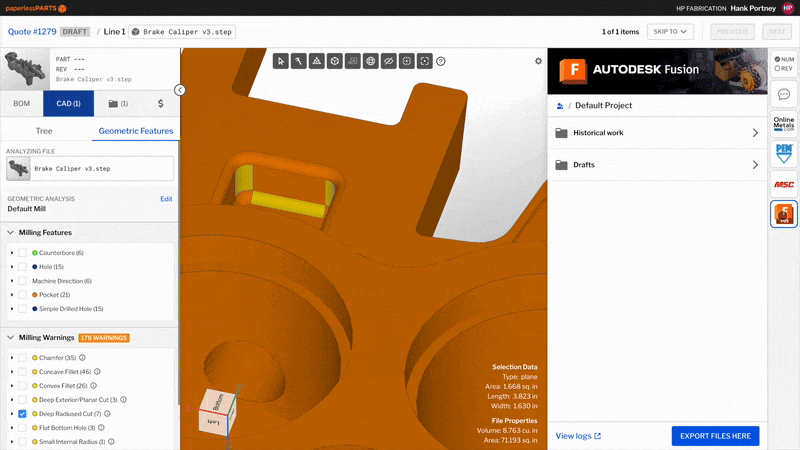The width and height of the screenshot is (800, 450).
Task: Click the part thumbnail at top left
Action: tap(25, 69)
